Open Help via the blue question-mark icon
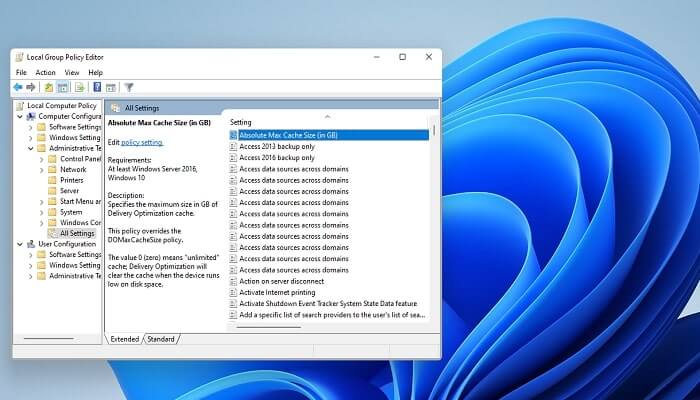Viewport: 700px width, 400px height. [97, 87]
